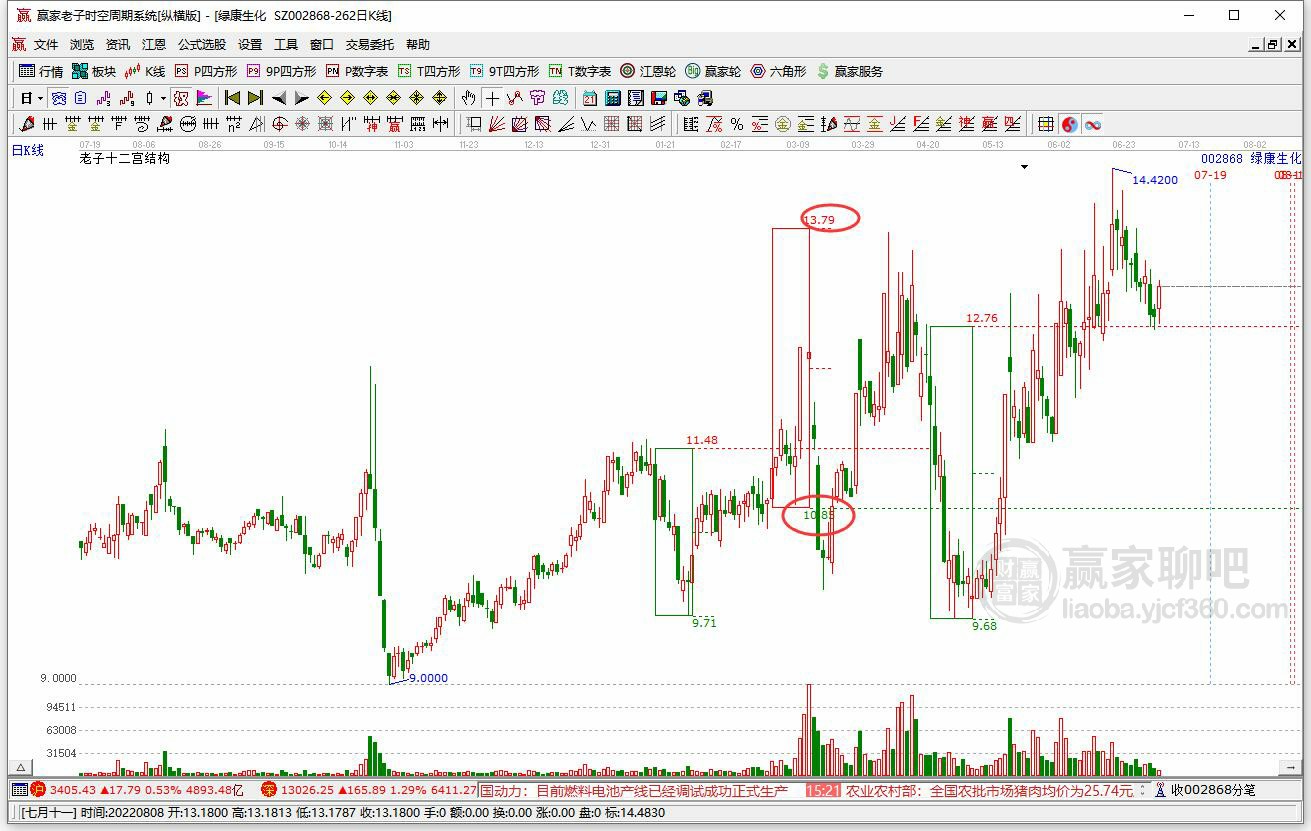The image size is (1311, 831).
Task: Open the 9P四方形 tool
Action: point(281,71)
